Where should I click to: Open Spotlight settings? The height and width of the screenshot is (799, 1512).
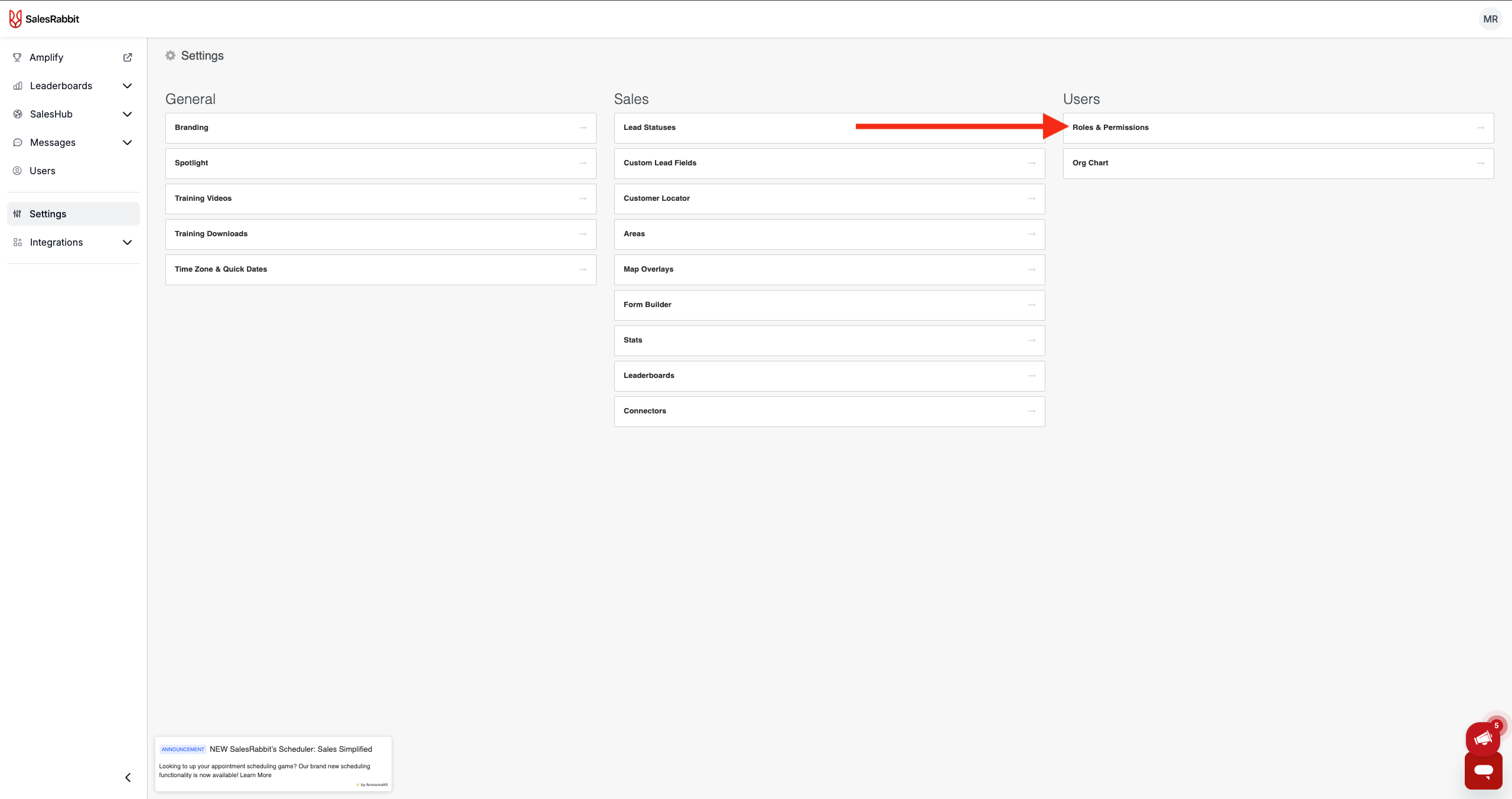click(381, 163)
